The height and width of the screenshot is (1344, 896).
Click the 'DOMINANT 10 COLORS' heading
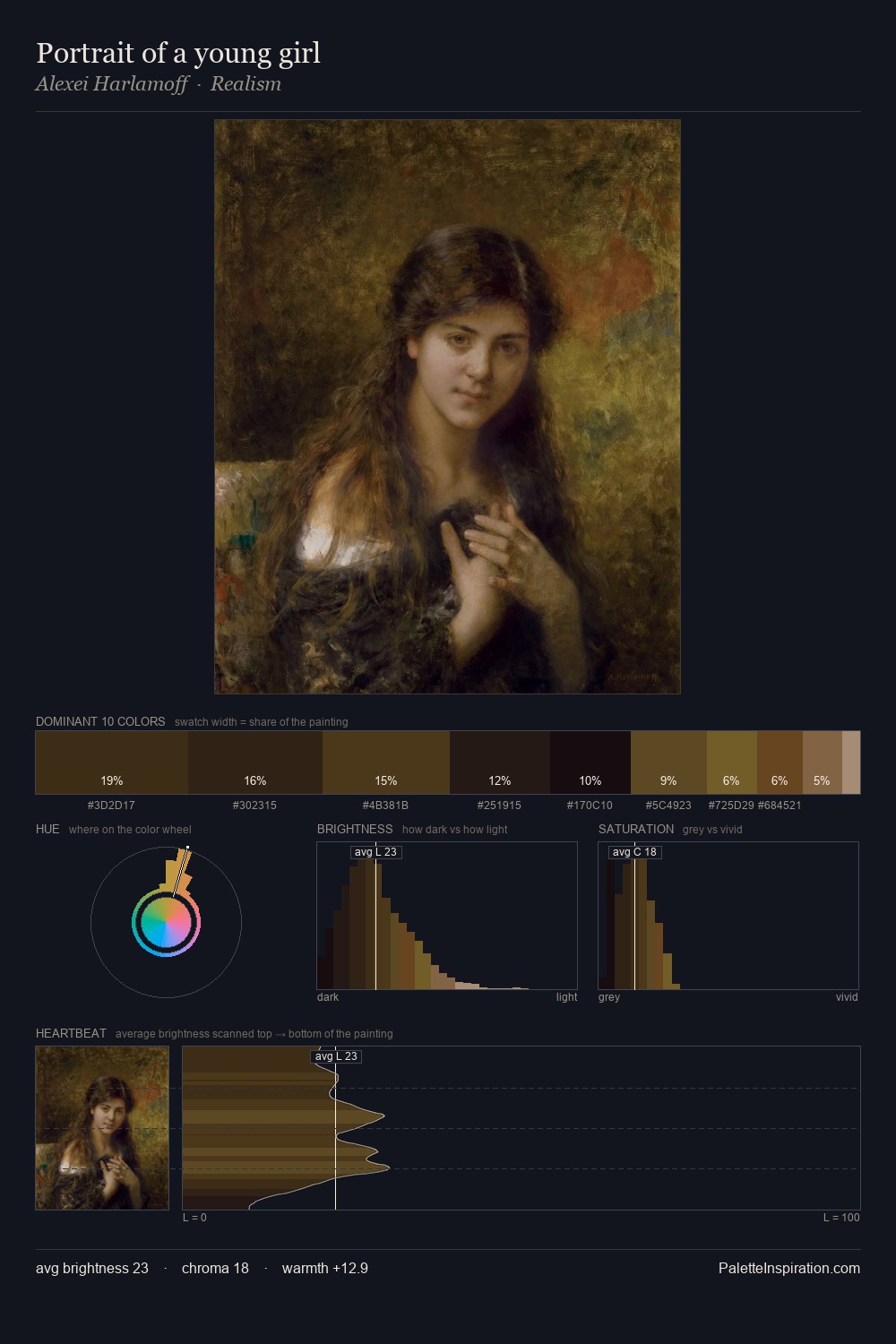coord(100,721)
